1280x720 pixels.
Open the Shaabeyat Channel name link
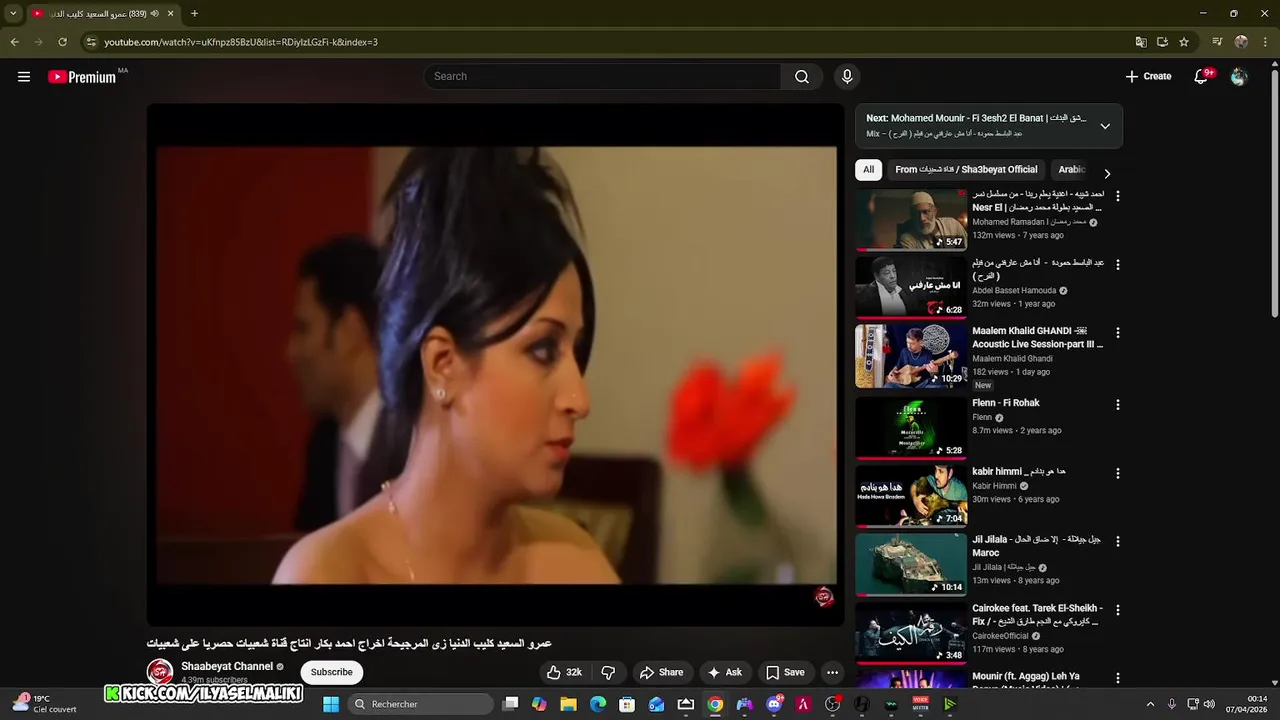click(227, 666)
